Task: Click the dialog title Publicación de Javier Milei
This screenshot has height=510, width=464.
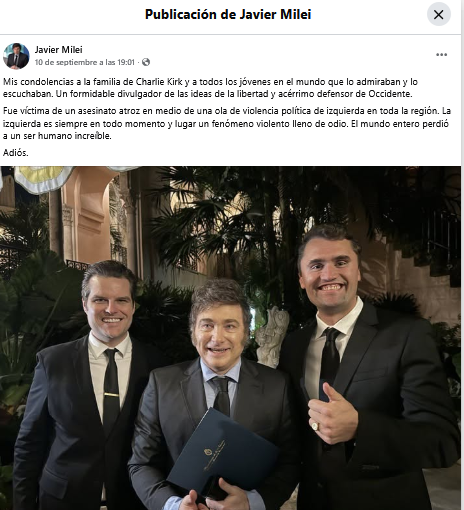Action: click(228, 14)
